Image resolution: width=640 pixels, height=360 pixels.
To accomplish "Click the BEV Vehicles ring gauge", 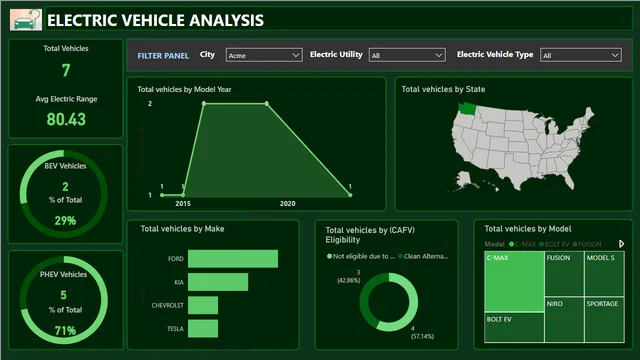I will coord(64,194).
